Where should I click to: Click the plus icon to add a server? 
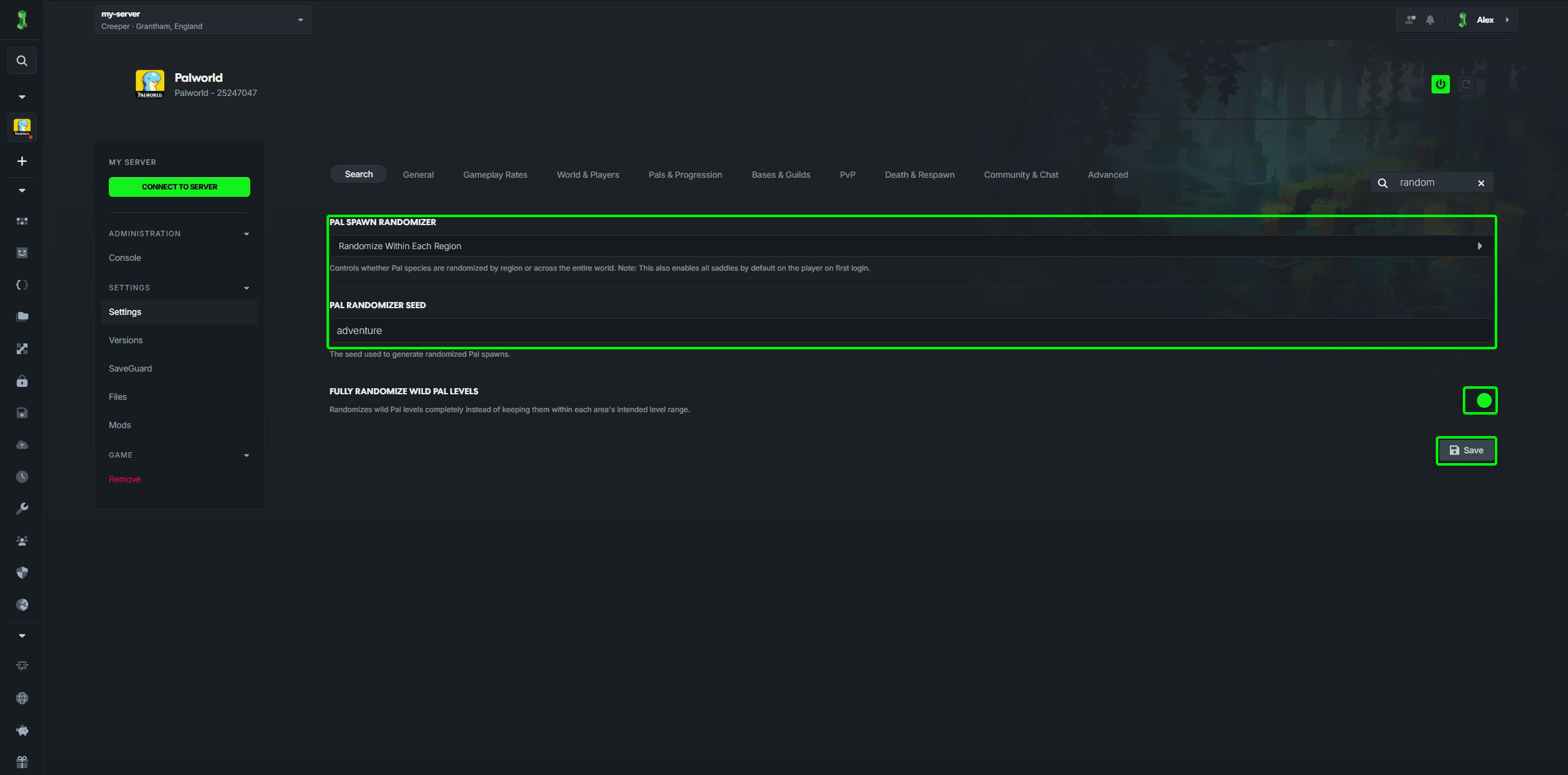click(x=22, y=161)
